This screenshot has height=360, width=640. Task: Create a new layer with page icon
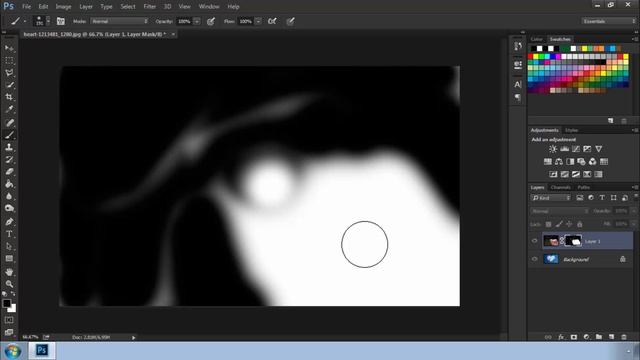click(611, 337)
